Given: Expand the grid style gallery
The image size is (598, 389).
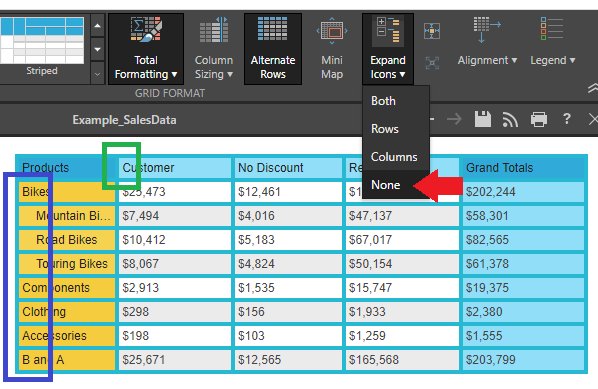Looking at the screenshot, I should (98, 73).
